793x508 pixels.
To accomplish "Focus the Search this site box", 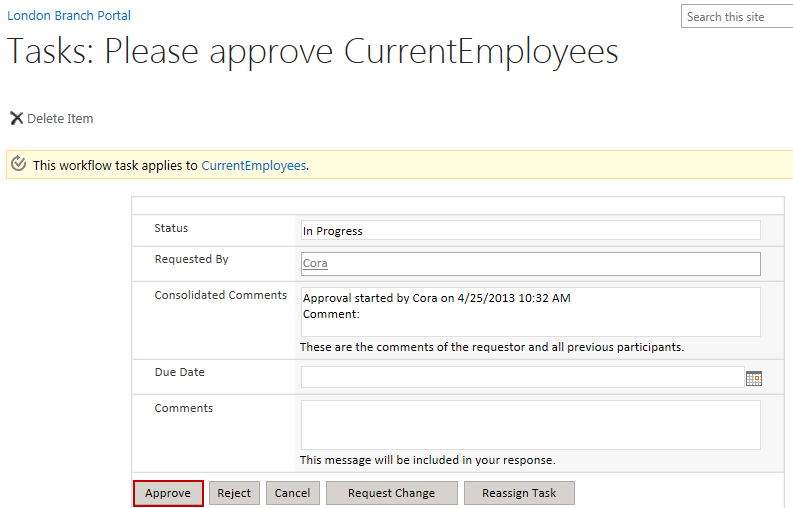I will [x=737, y=17].
